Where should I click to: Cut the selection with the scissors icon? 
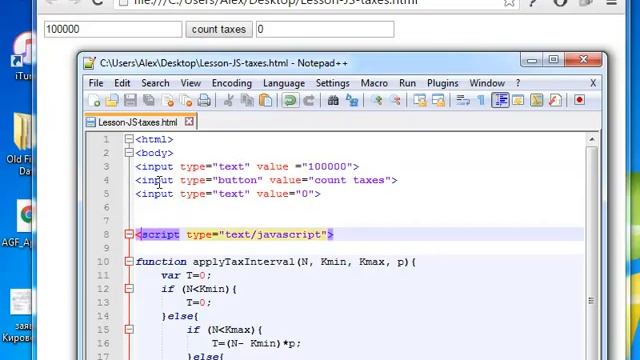(229, 100)
